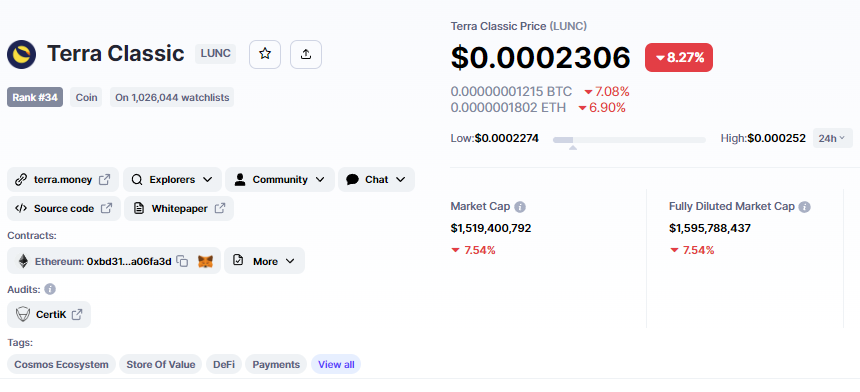The width and height of the screenshot is (860, 392).
Task: Click the share upload icon button
Action: coord(306,54)
